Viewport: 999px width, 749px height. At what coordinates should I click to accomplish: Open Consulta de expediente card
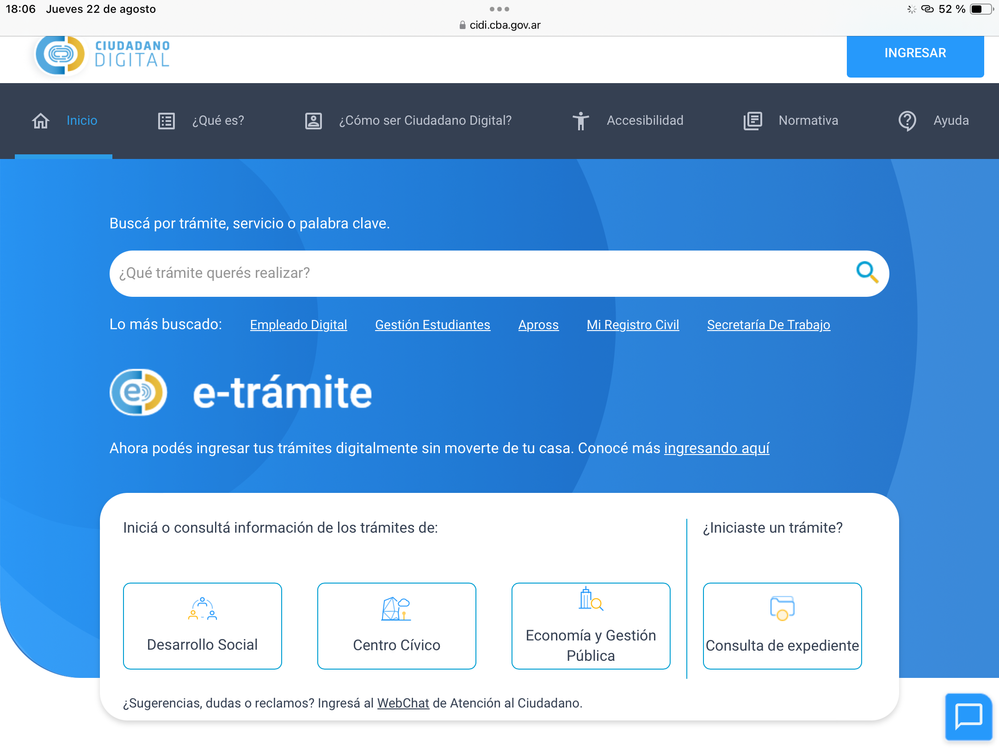coord(782,626)
